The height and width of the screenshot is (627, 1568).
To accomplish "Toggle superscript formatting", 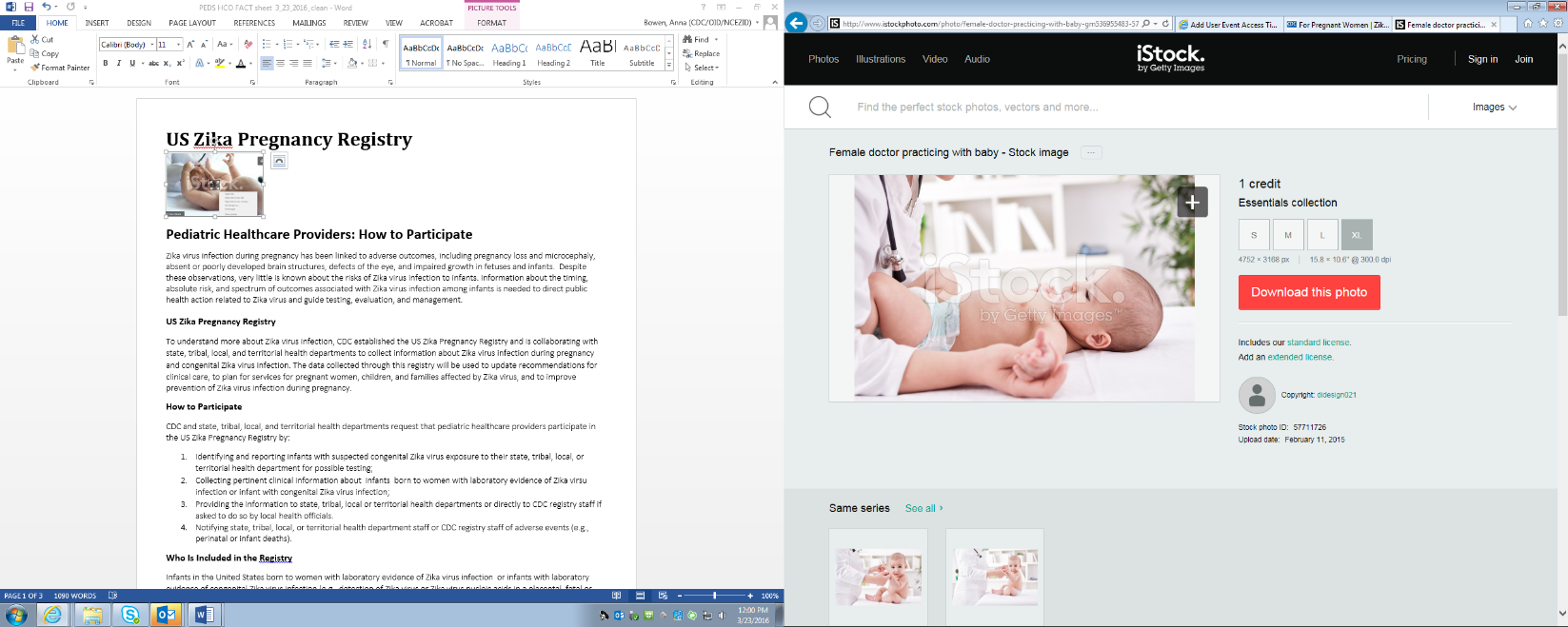I will 180,63.
